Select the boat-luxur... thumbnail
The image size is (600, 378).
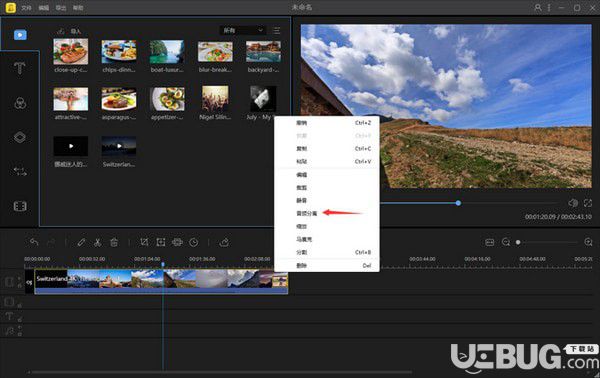167,51
